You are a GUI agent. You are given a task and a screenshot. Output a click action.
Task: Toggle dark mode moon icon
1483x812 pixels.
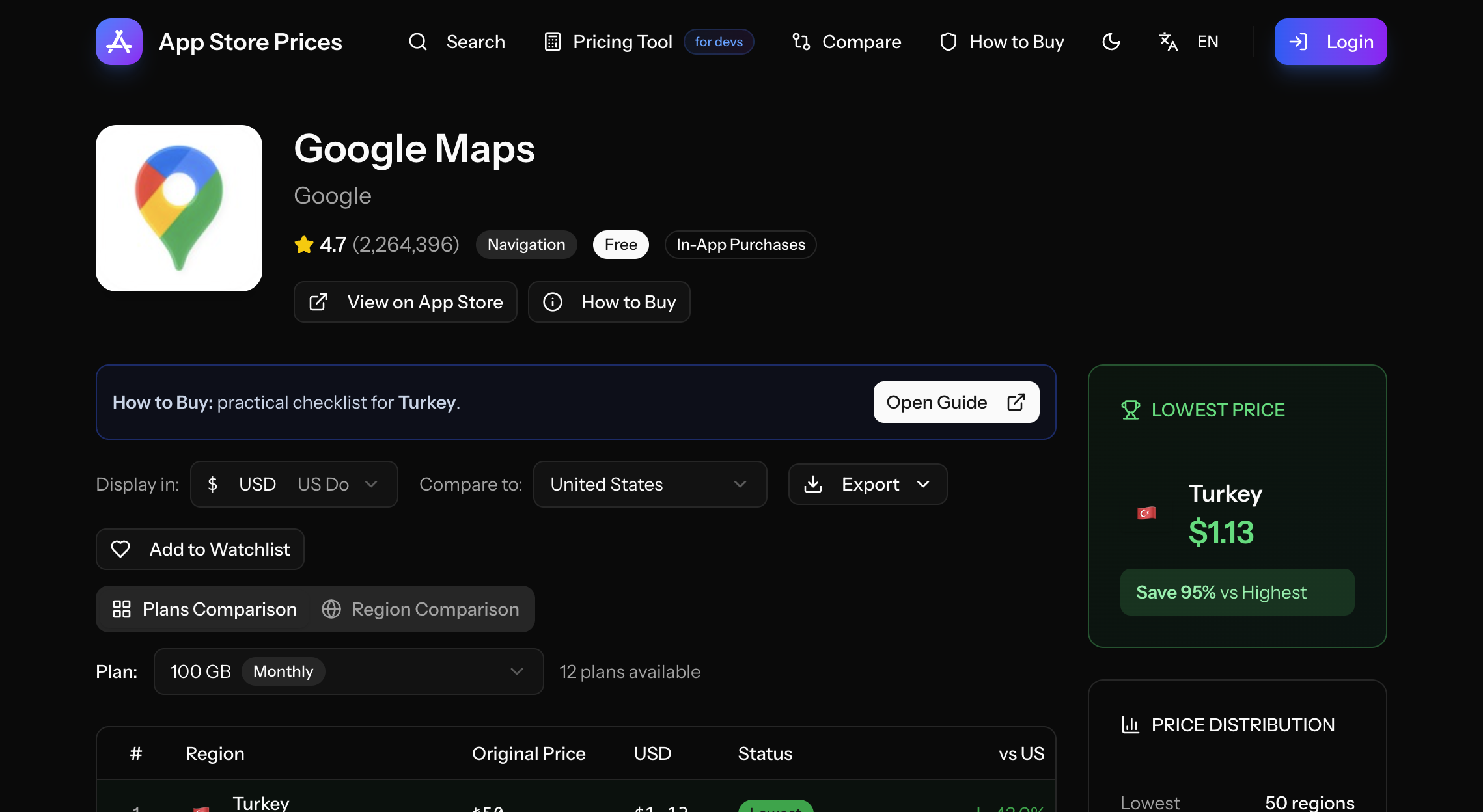[x=1111, y=42]
